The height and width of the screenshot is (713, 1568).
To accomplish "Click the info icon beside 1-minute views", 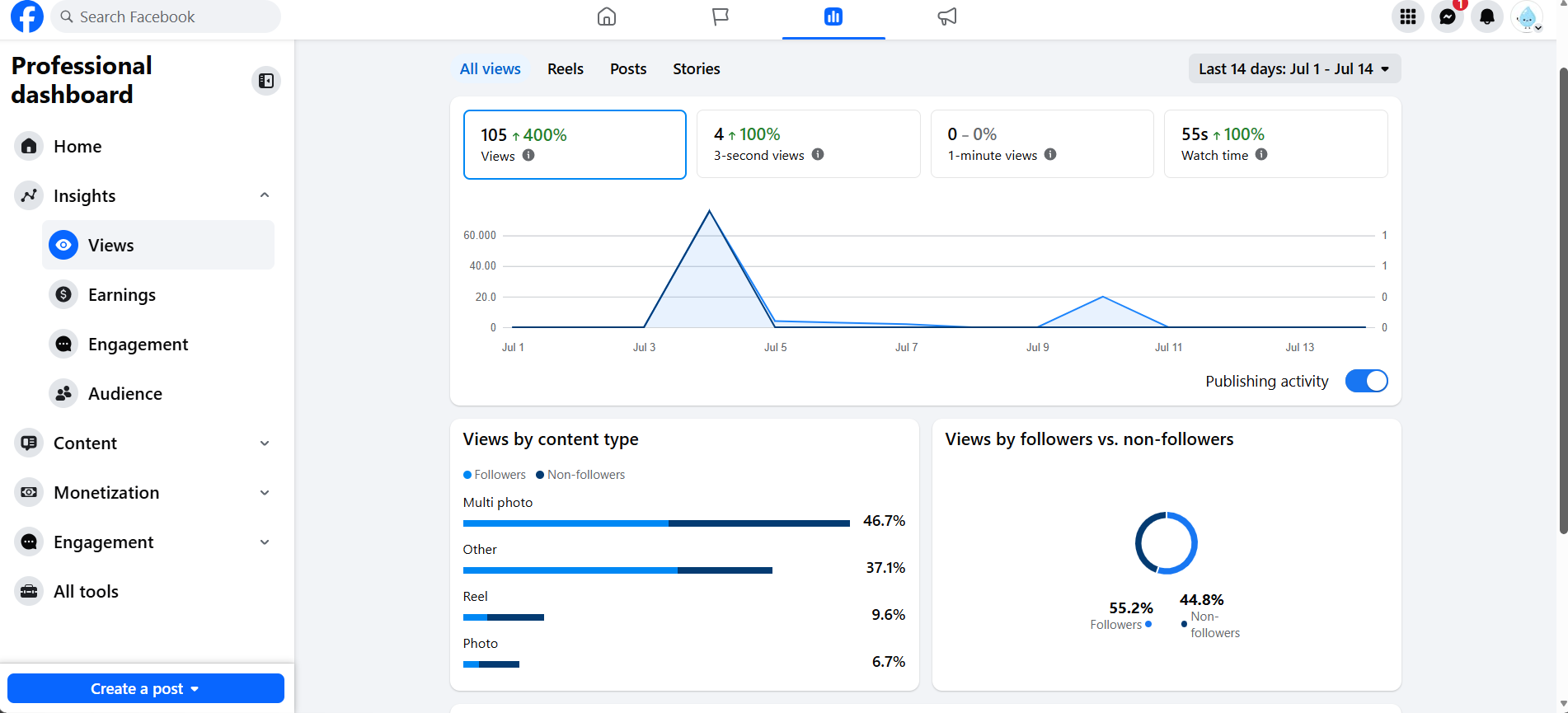I will pyautogui.click(x=1050, y=154).
